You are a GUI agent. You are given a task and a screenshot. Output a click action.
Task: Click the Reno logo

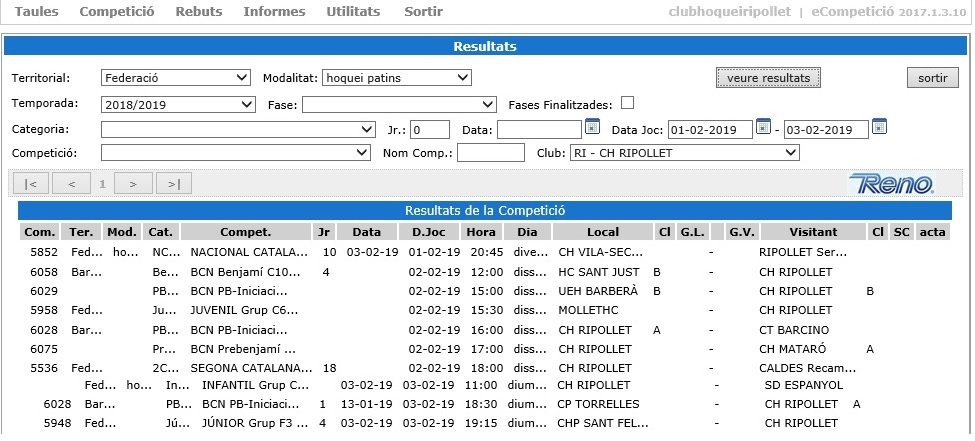click(x=891, y=183)
